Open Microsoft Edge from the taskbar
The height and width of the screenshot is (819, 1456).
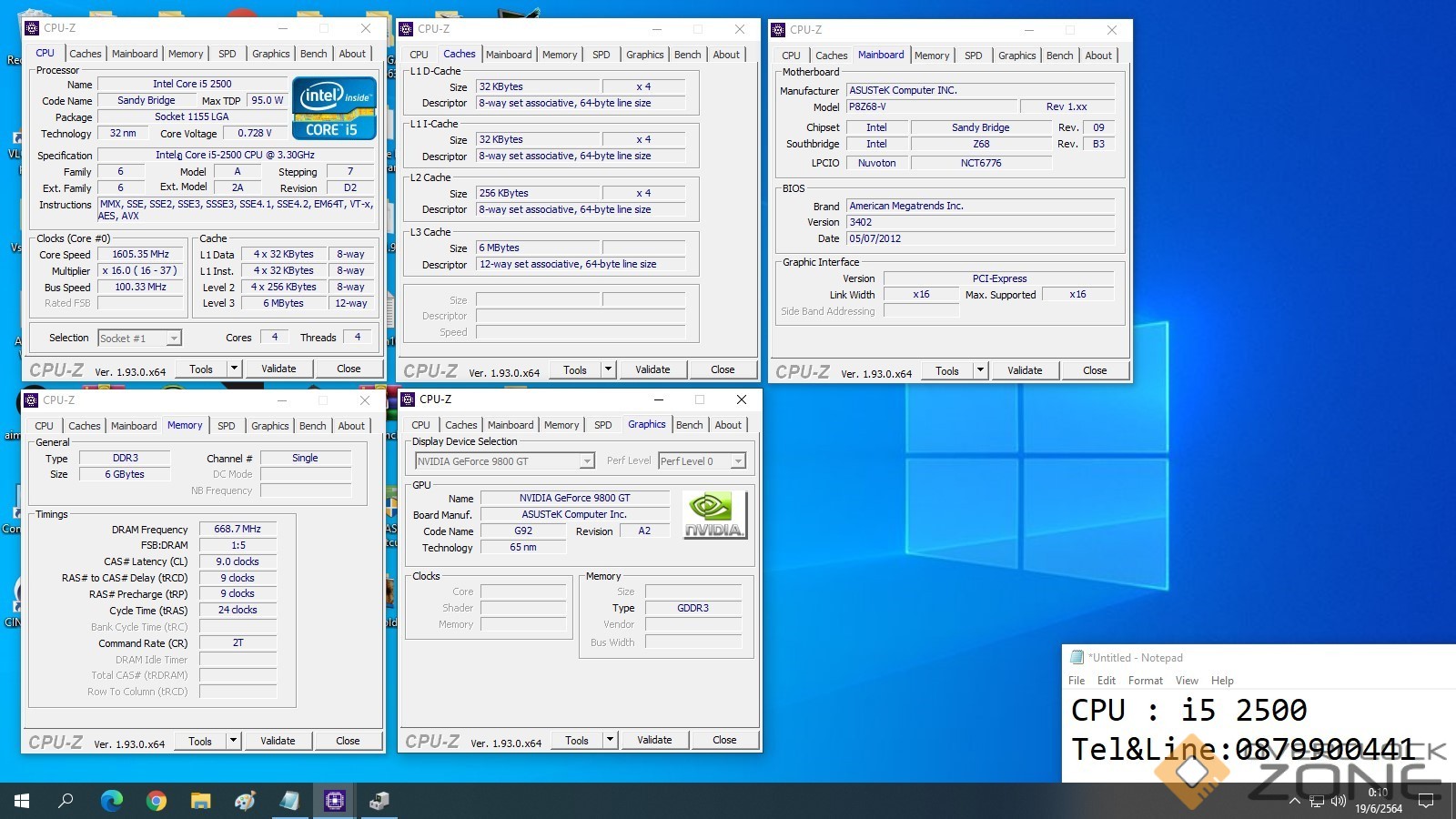112,801
